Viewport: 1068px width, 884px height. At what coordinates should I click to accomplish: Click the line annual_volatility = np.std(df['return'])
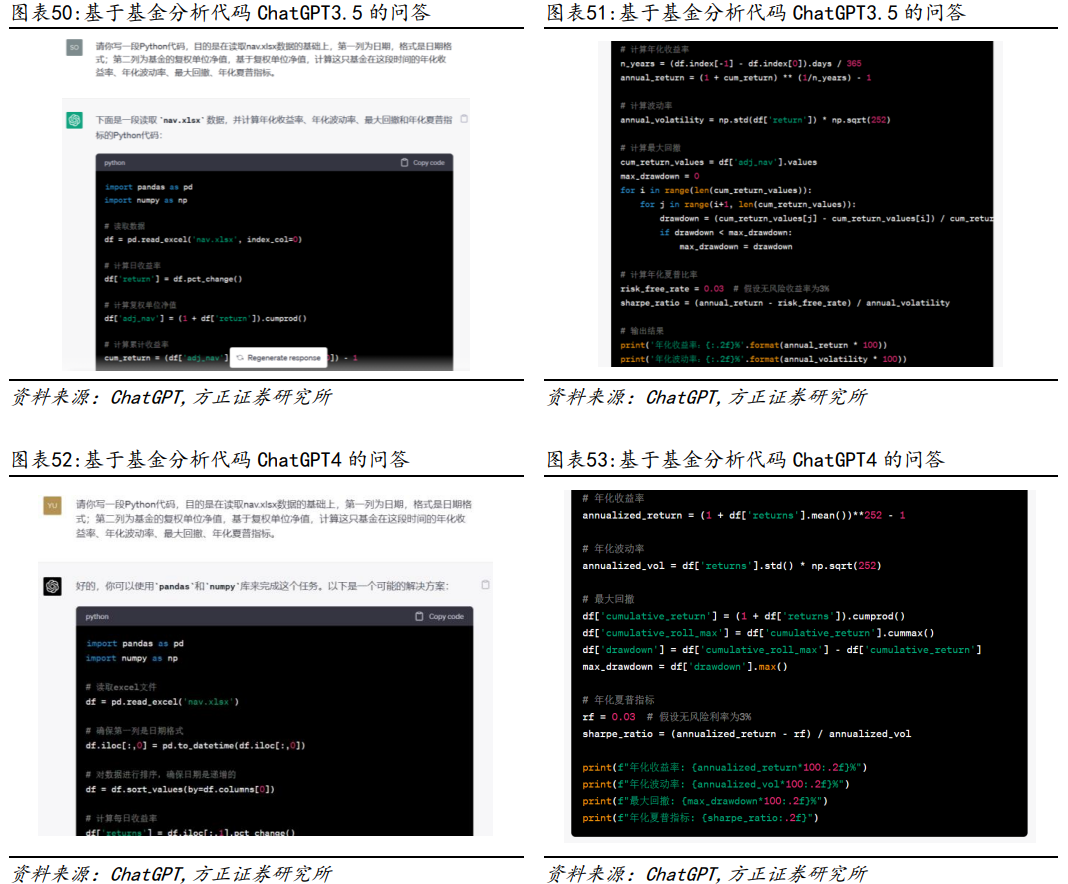(x=755, y=120)
